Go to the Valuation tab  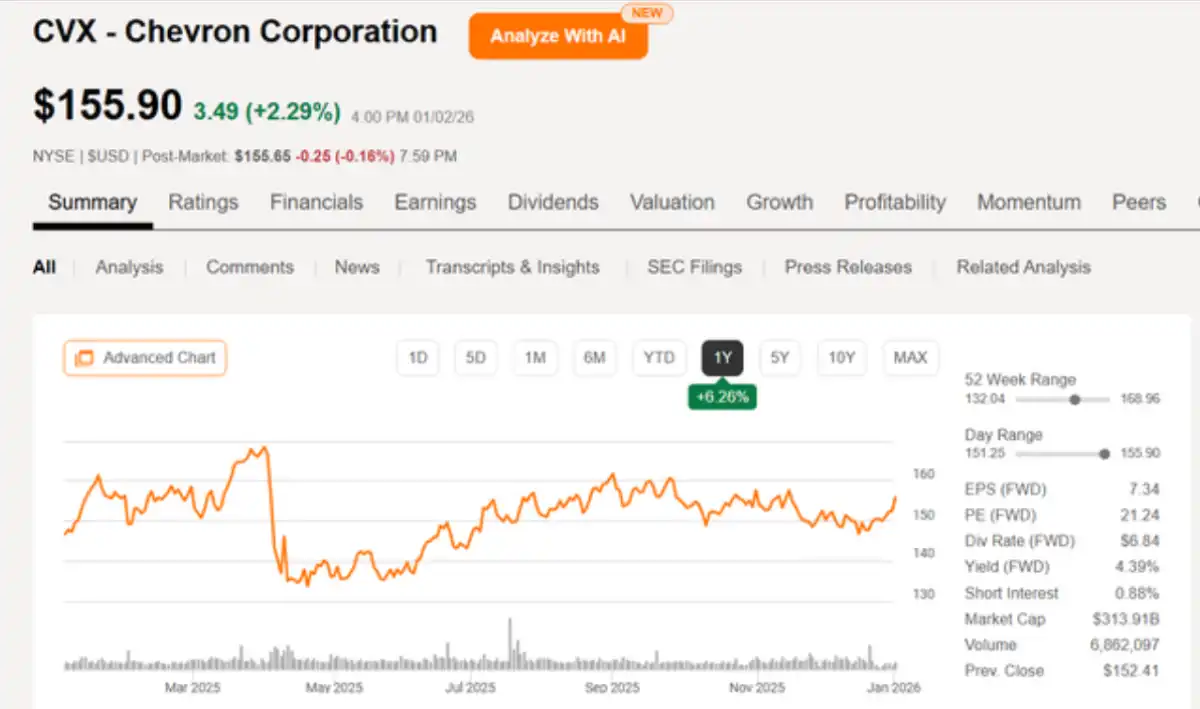[x=672, y=202]
